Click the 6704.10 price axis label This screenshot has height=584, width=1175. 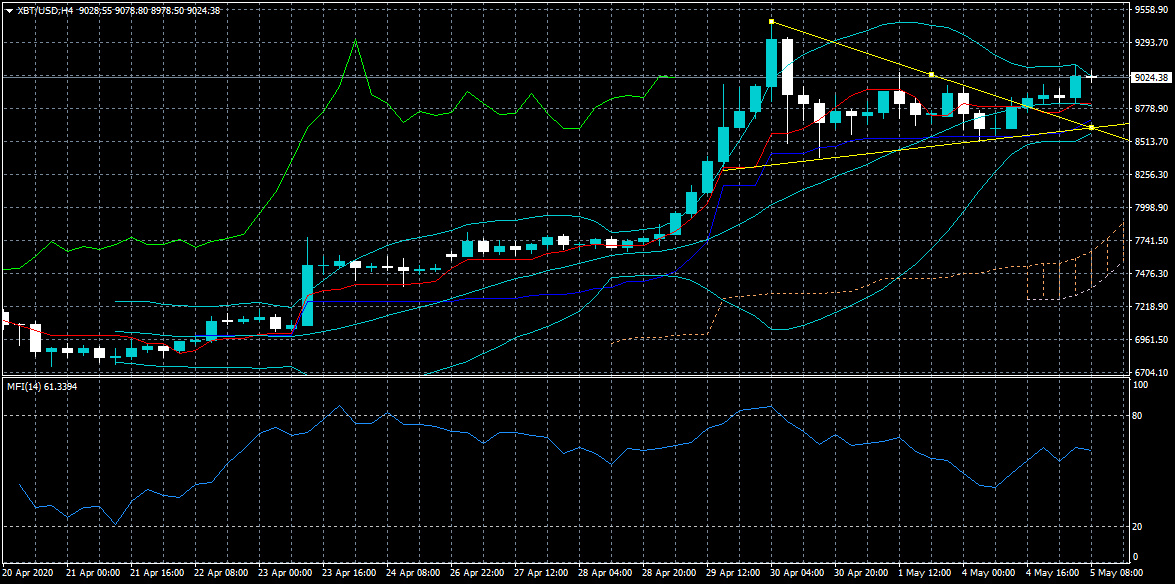coord(1153,373)
